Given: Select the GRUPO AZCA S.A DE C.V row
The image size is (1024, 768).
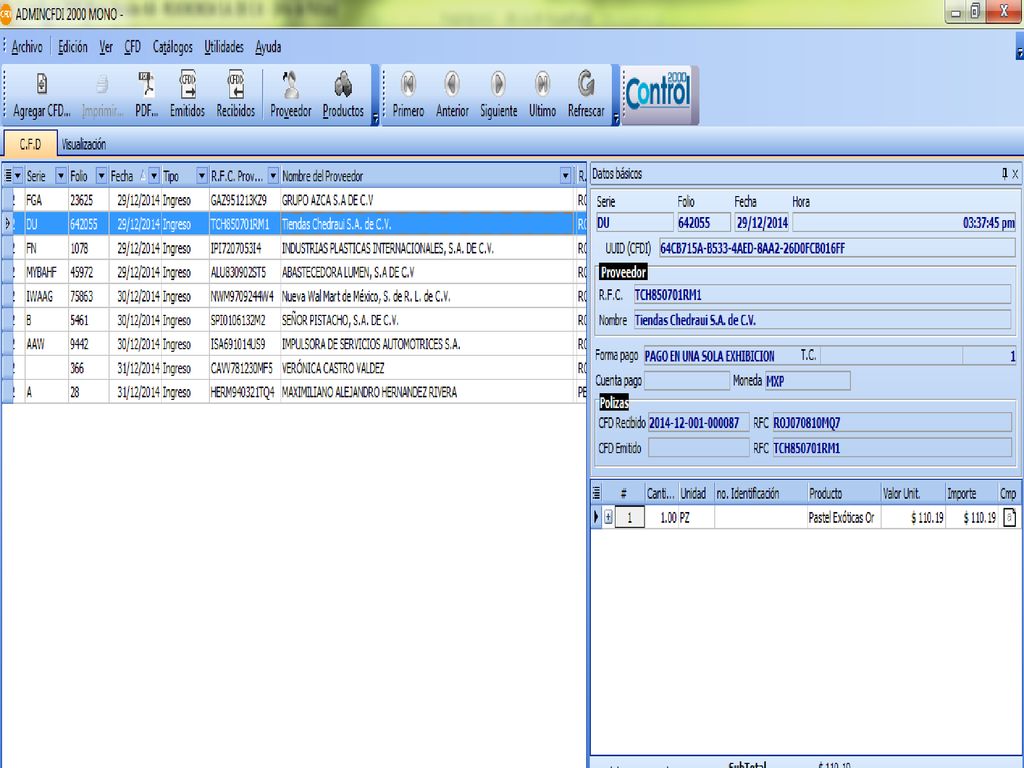Looking at the screenshot, I should click(x=294, y=200).
